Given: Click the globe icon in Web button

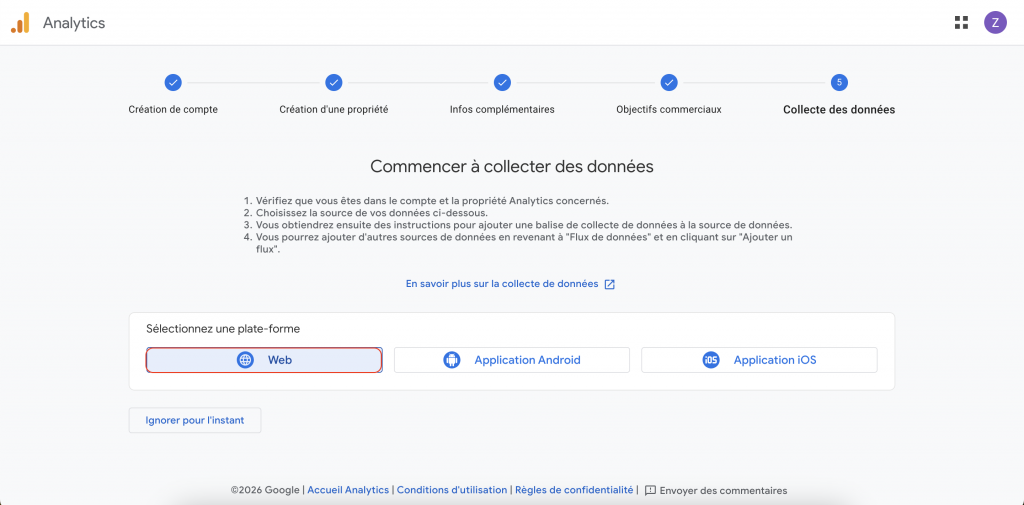Looking at the screenshot, I should [245, 360].
